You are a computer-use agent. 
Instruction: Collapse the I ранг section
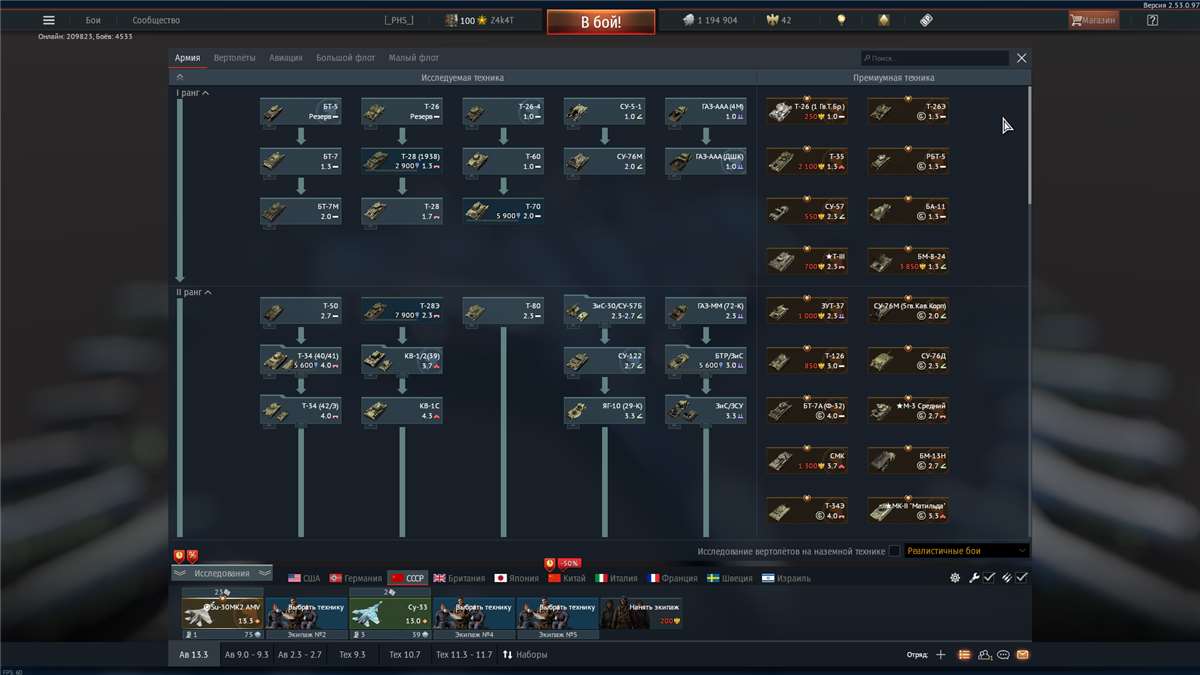[205, 93]
